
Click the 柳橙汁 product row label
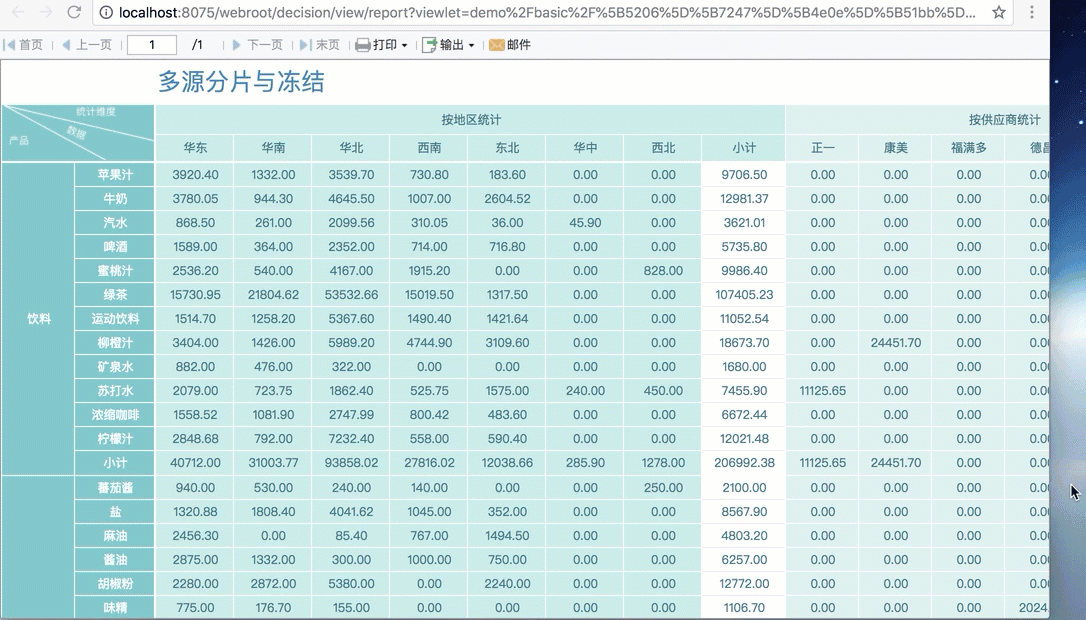115,343
